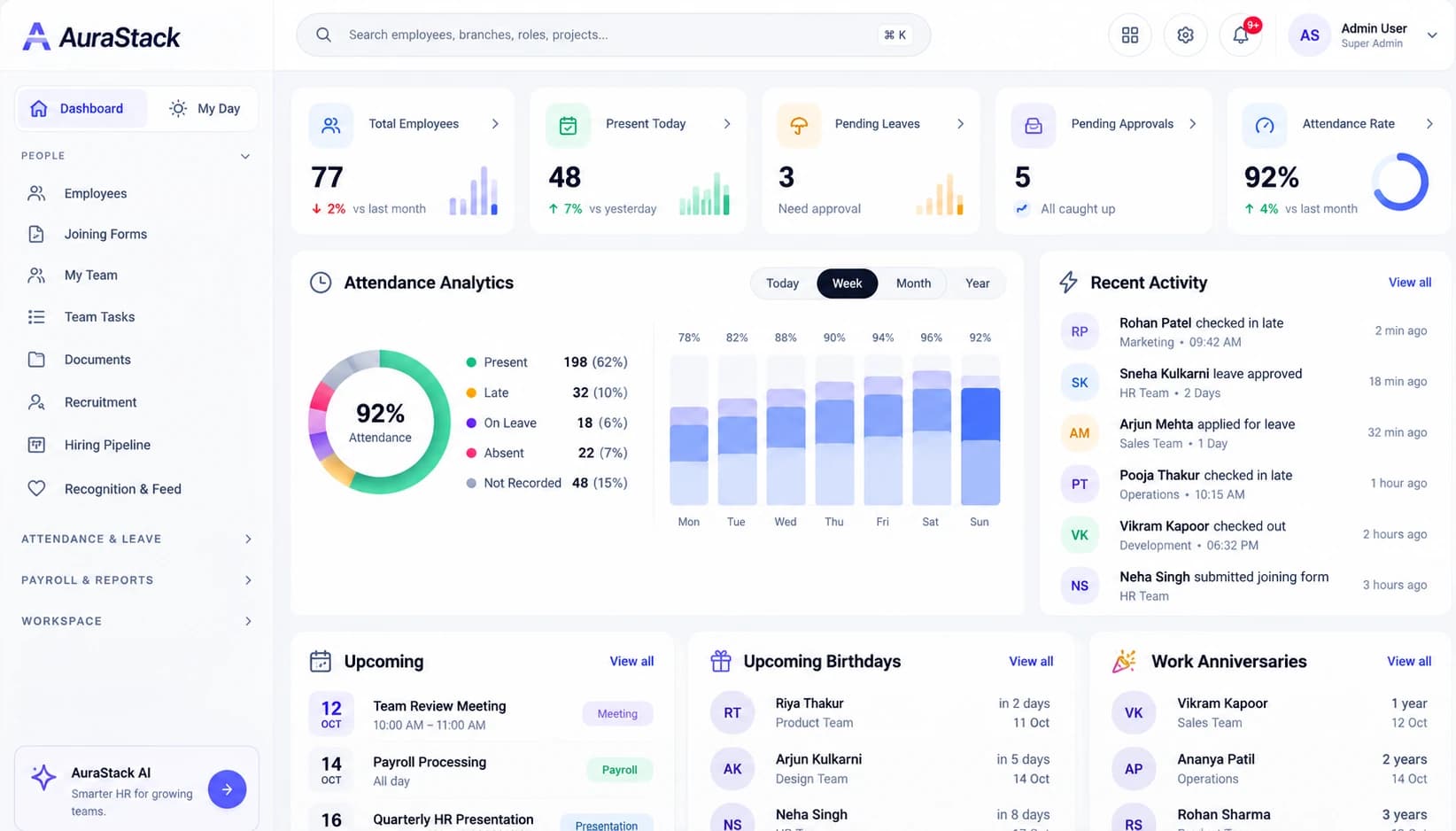
Task: Click the Recent Activity lightning icon
Action: point(1068,283)
